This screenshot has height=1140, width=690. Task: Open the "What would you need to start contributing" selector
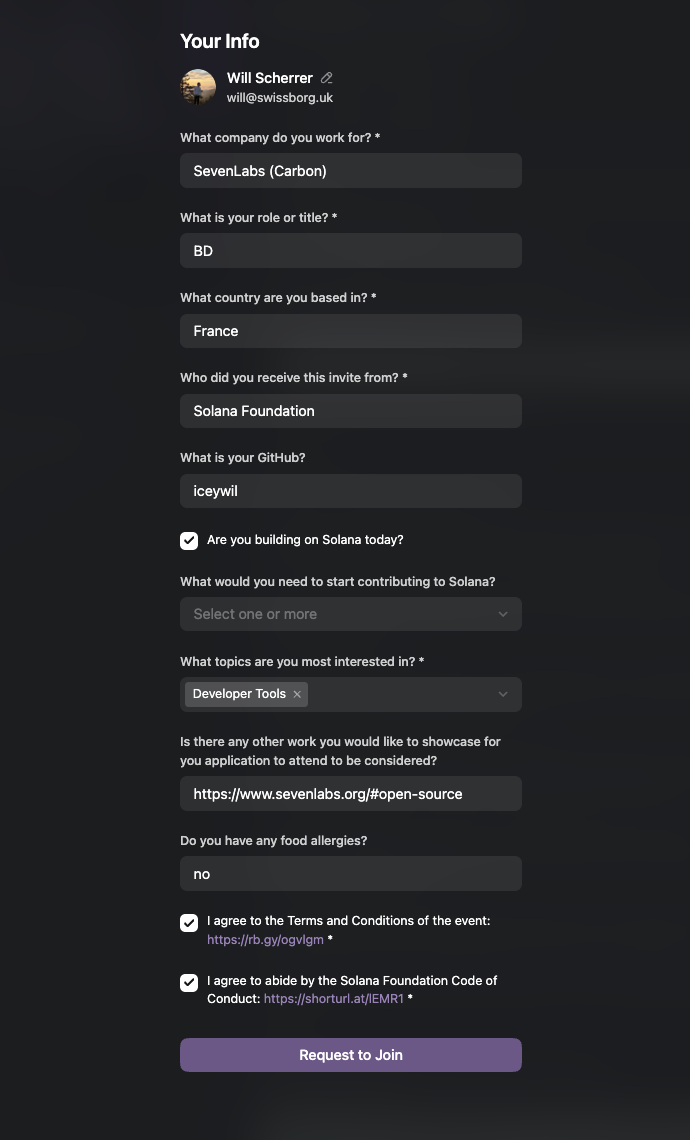pyautogui.click(x=350, y=614)
